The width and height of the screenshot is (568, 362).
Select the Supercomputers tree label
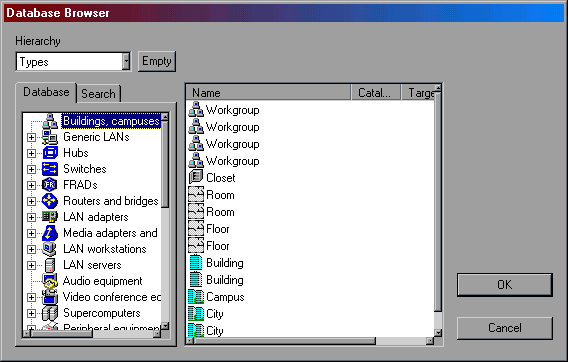coord(102,313)
